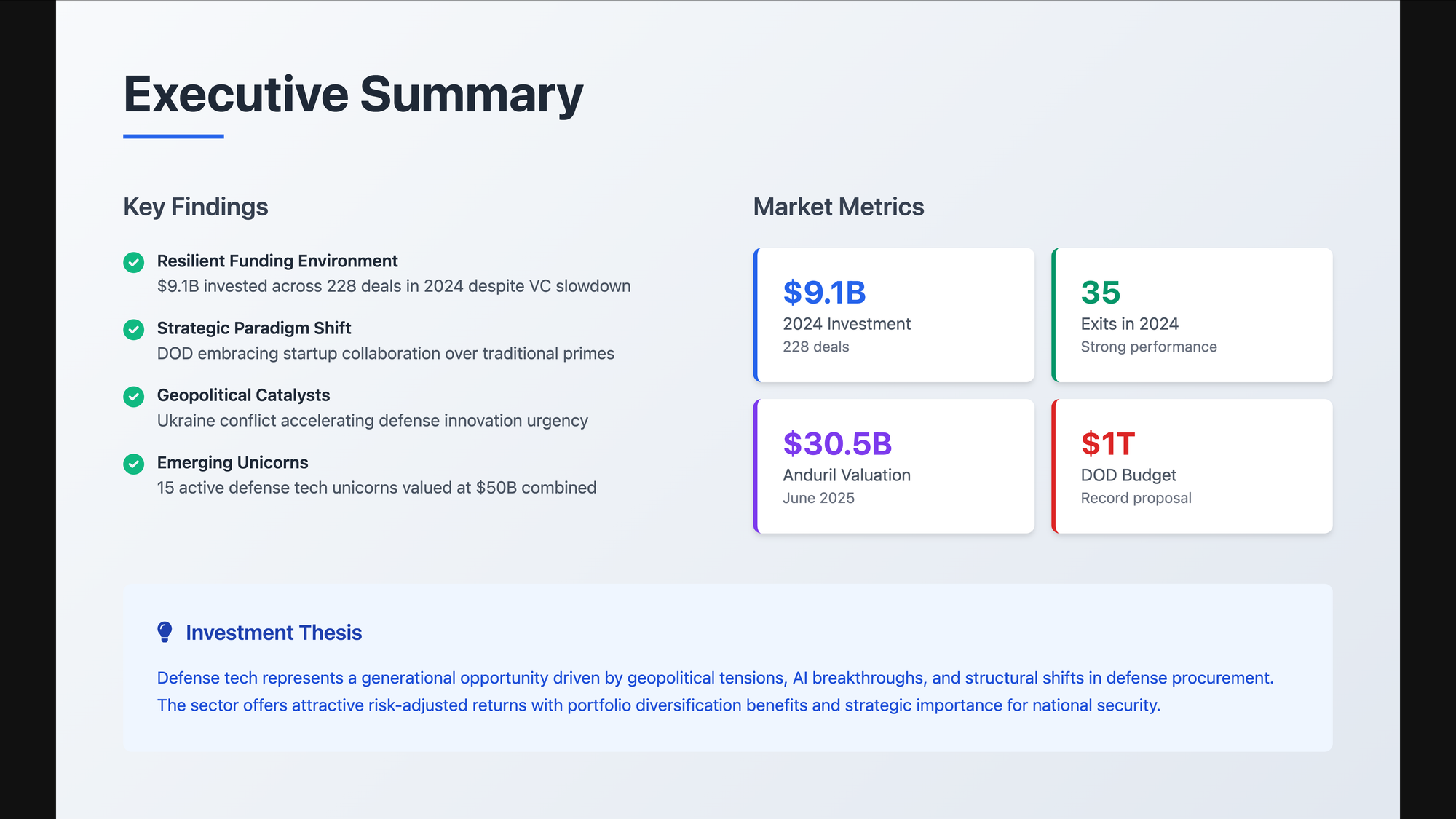Viewport: 1456px width, 819px height.
Task: Click the 15 active defense tech unicorns line
Action: [x=376, y=488]
